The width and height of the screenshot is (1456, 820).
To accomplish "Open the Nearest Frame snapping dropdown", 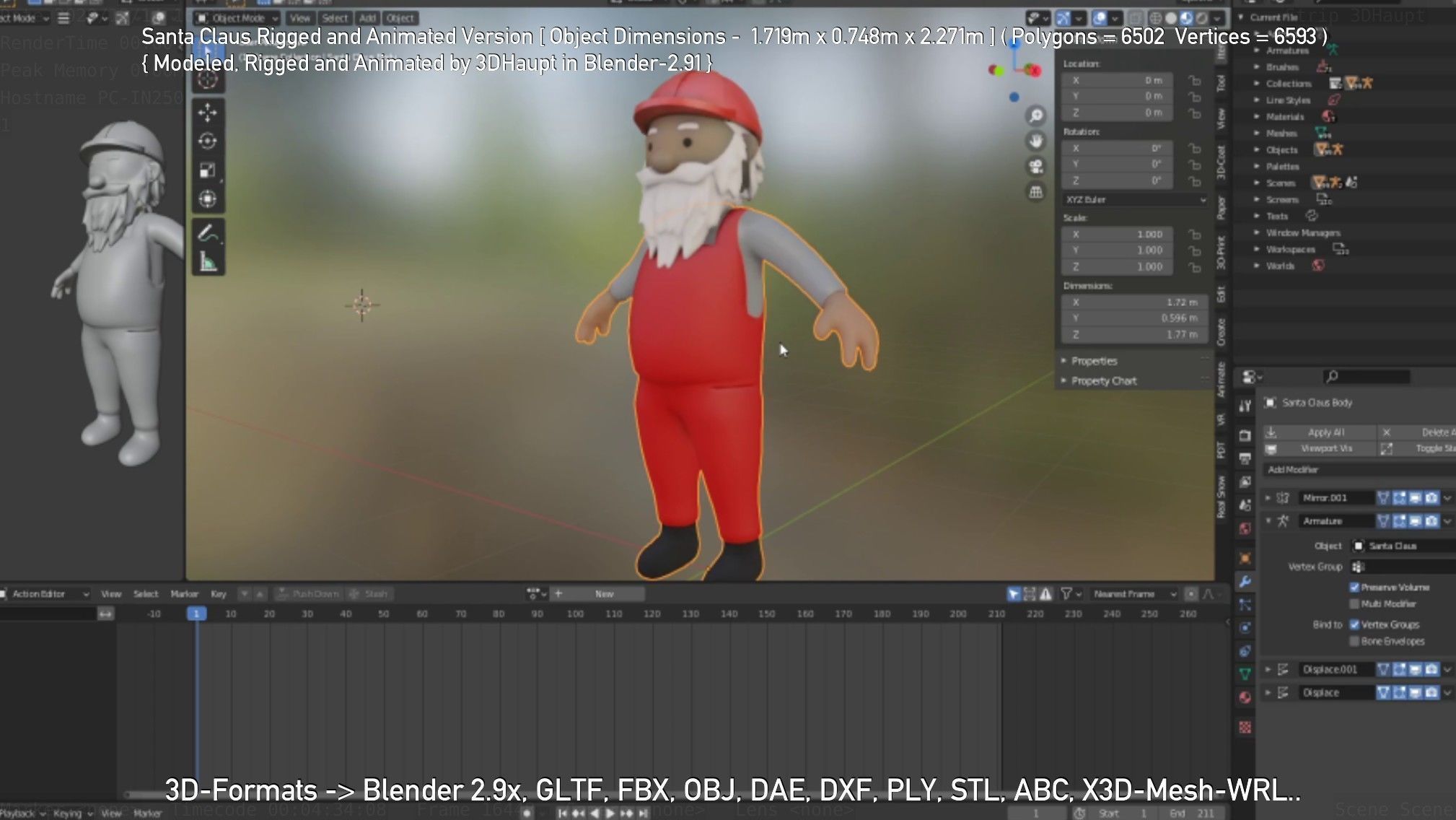I will (x=1133, y=594).
